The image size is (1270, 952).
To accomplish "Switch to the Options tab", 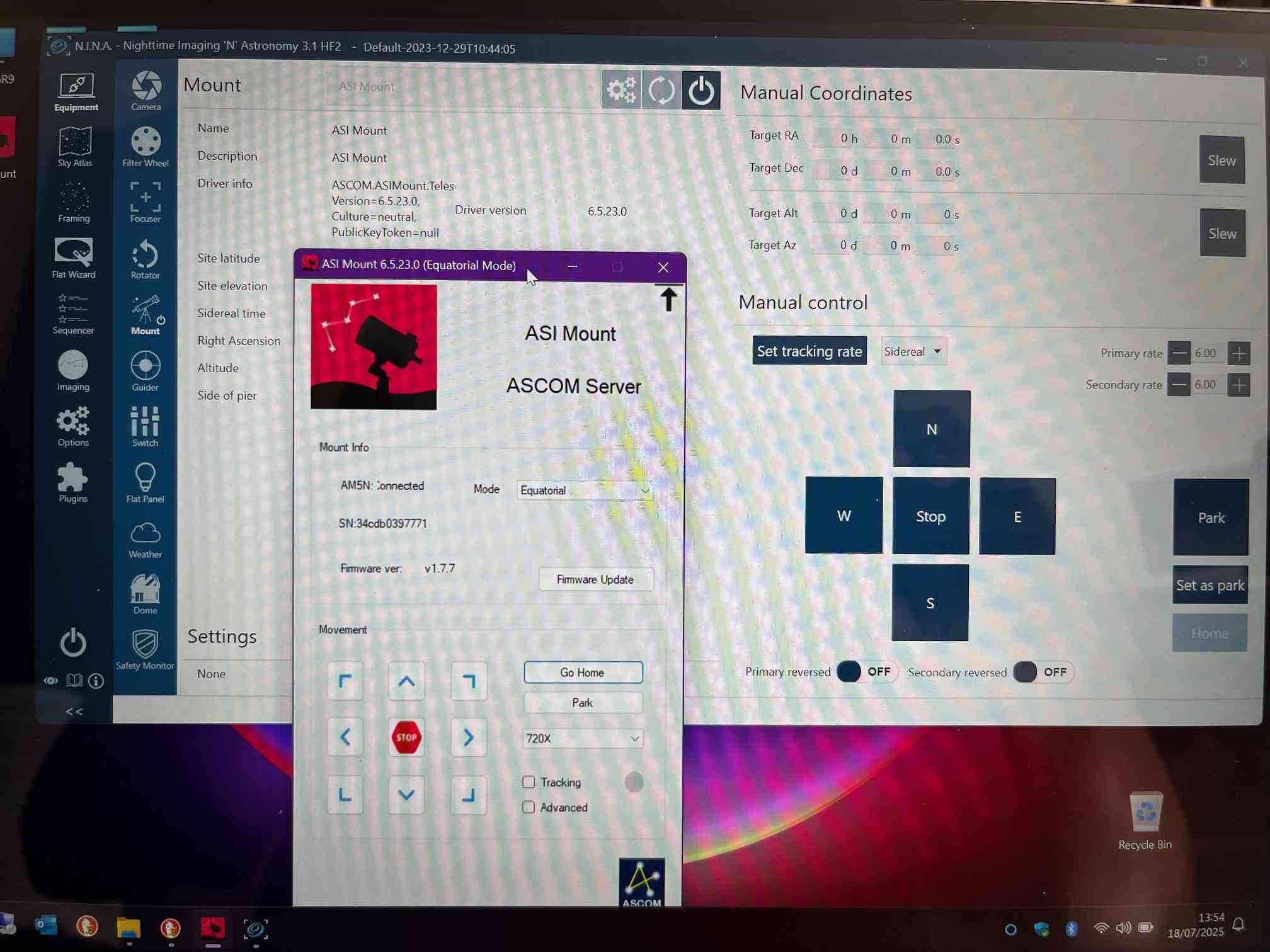I will pyautogui.click(x=73, y=426).
